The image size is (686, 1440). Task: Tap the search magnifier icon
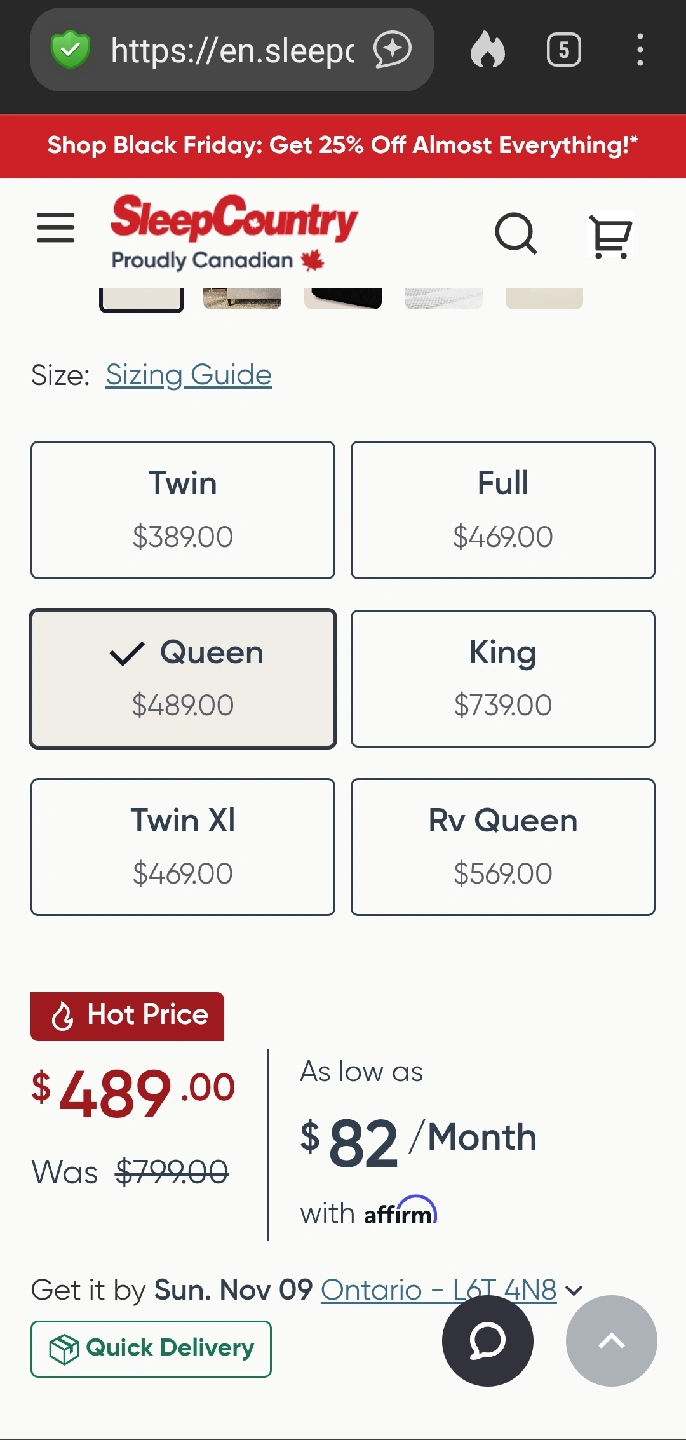516,234
